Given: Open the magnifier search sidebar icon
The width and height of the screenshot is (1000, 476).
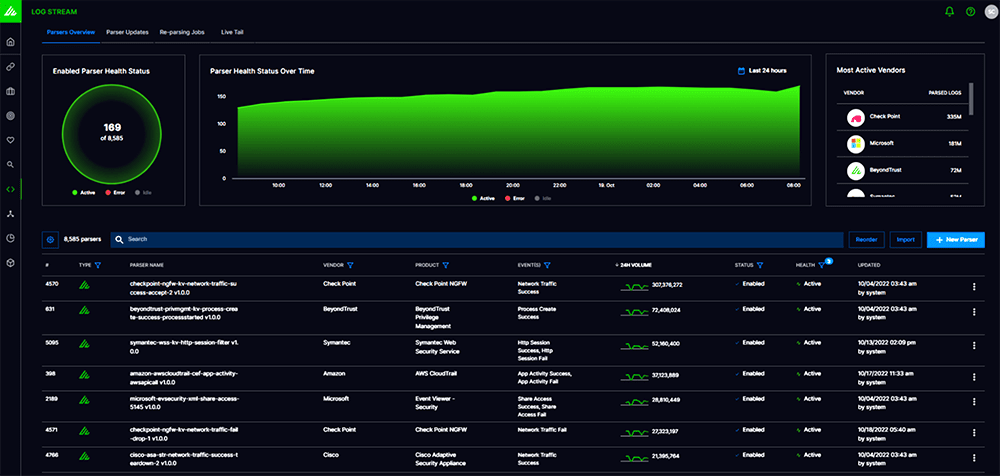Looking at the screenshot, I should 10,164.
